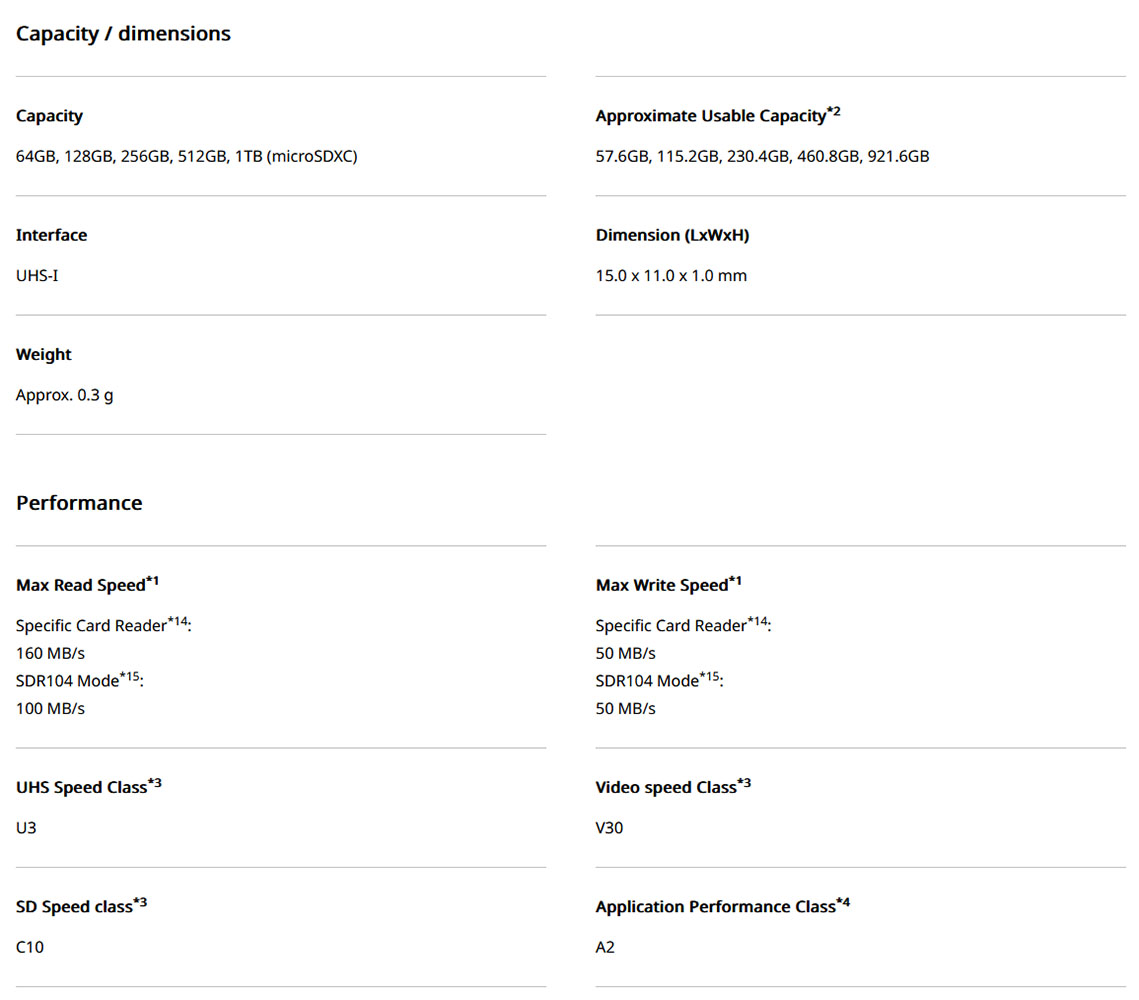This screenshot has height=1000, width=1139.
Task: Click the "Approx. 0.3 g" weight value
Action: pos(64,395)
